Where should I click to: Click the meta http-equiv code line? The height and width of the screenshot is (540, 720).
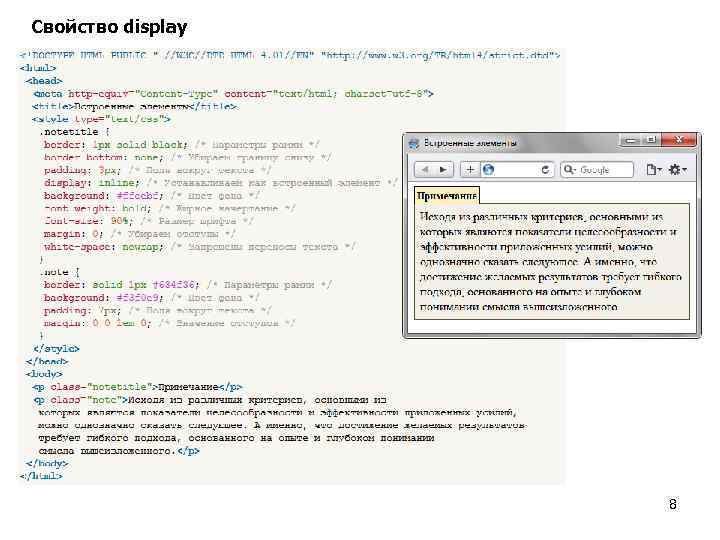pos(233,94)
